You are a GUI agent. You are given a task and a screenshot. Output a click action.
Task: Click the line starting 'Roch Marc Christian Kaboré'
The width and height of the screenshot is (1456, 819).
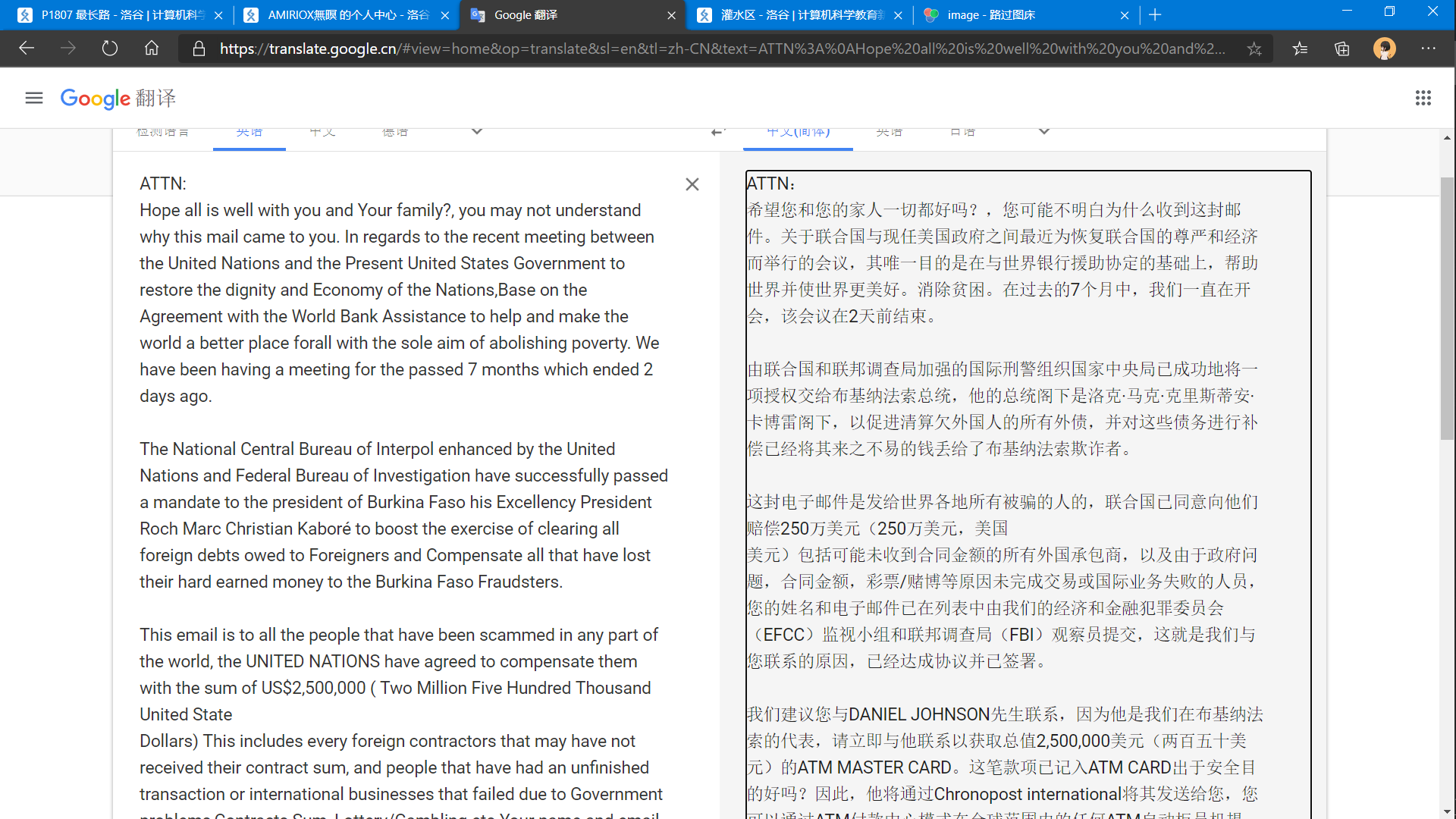[379, 529]
